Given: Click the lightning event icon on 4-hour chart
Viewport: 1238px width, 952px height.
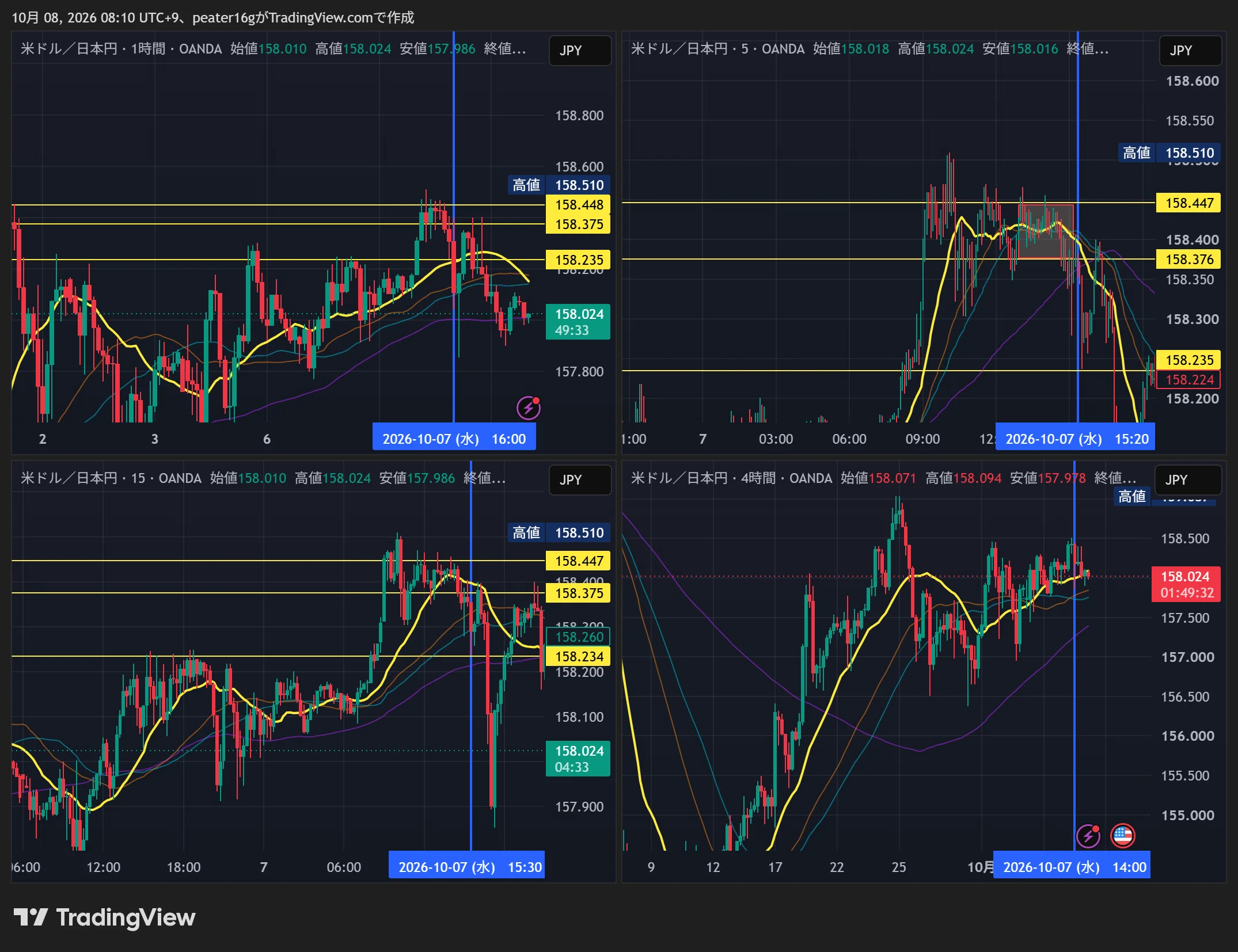Looking at the screenshot, I should click(x=1088, y=836).
